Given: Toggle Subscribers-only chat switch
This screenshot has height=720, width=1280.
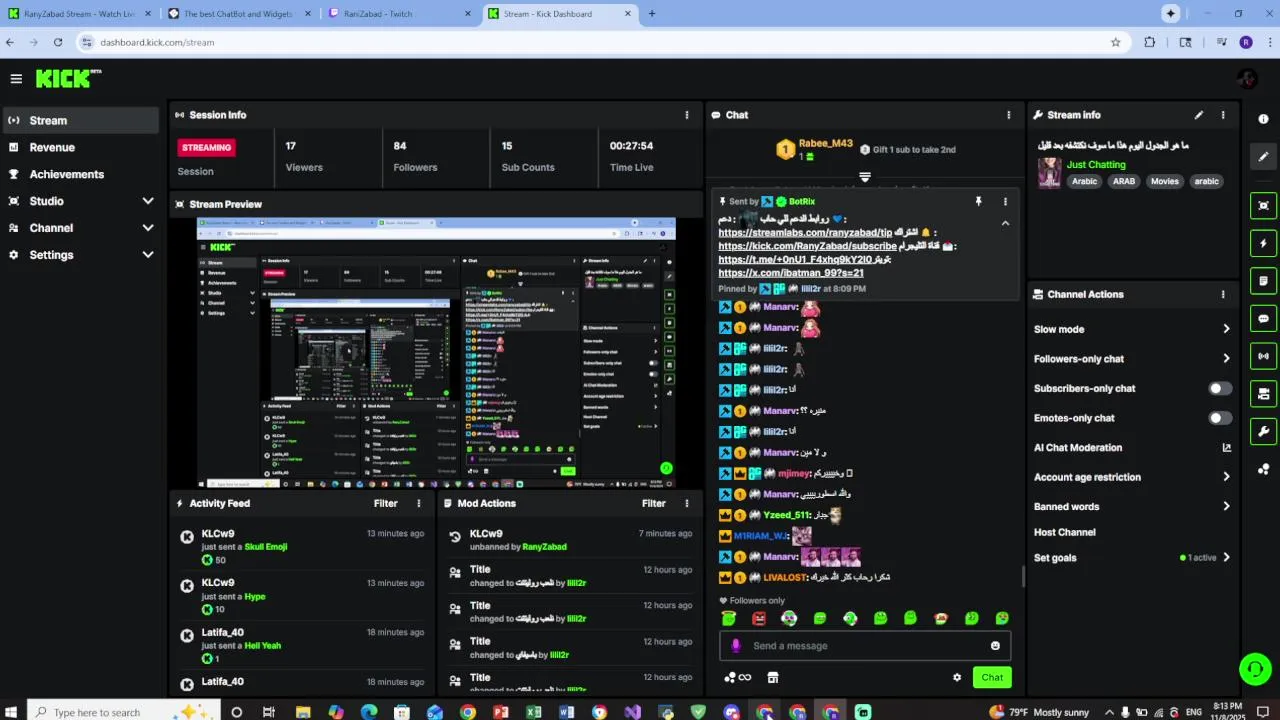Looking at the screenshot, I should 1220,389.
